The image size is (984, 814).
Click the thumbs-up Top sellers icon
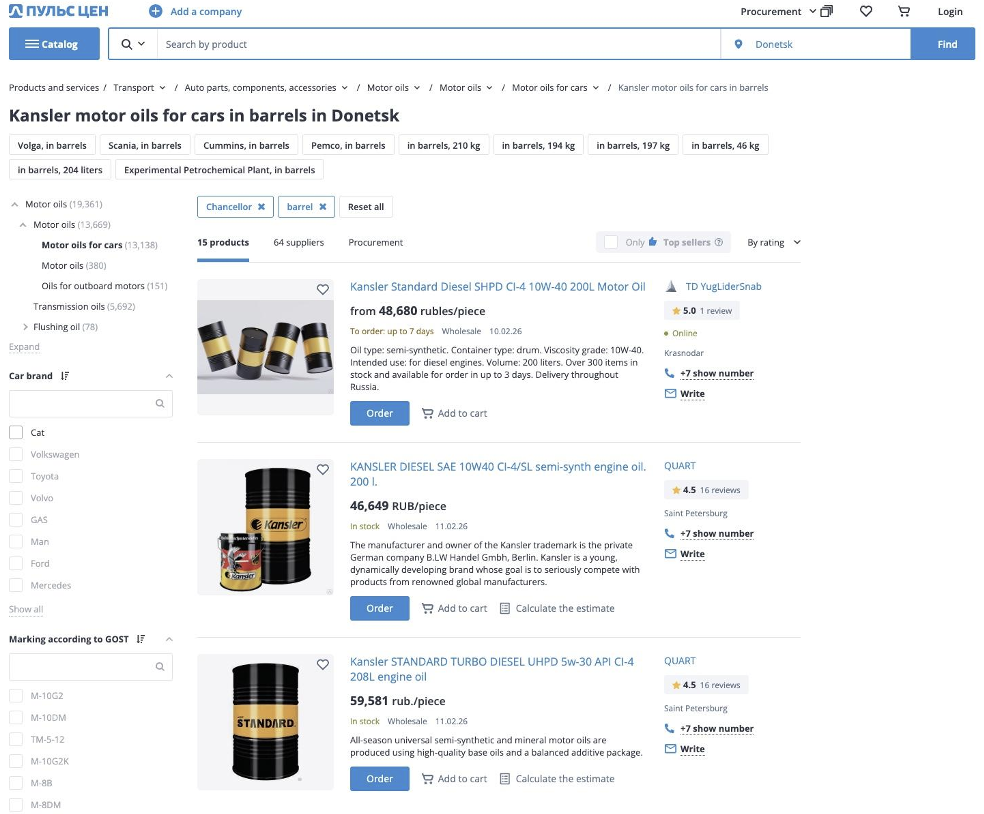pos(653,242)
